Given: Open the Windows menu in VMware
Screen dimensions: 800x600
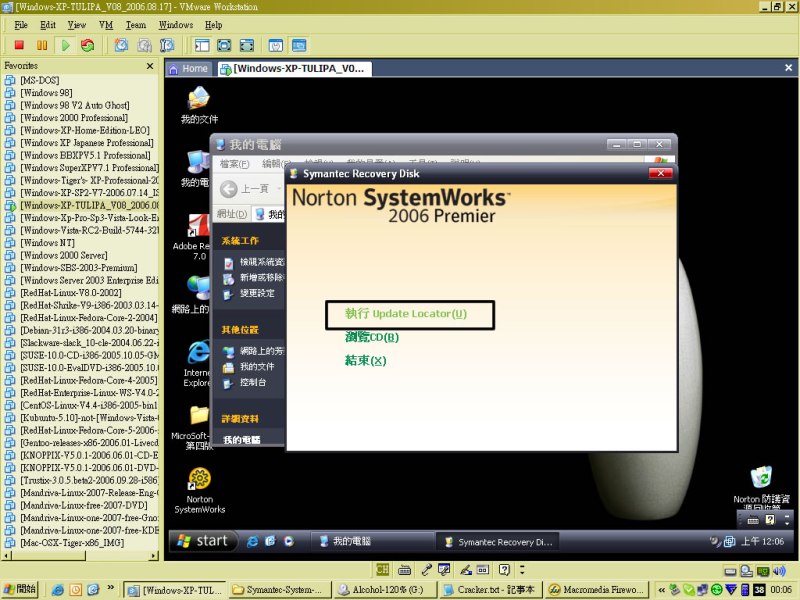Looking at the screenshot, I should (176, 25).
